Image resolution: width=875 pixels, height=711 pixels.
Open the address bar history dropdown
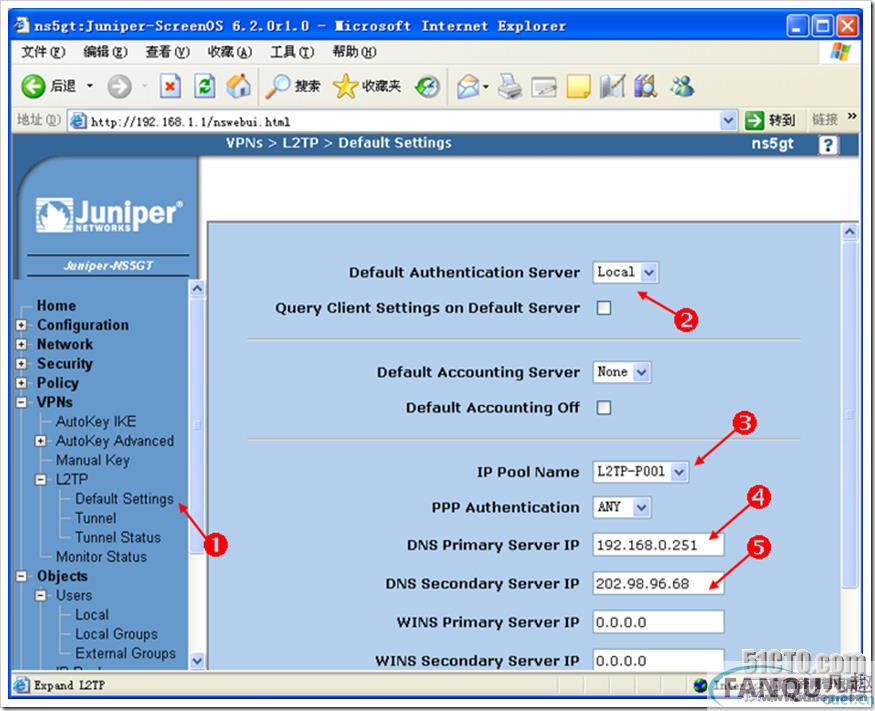(728, 121)
